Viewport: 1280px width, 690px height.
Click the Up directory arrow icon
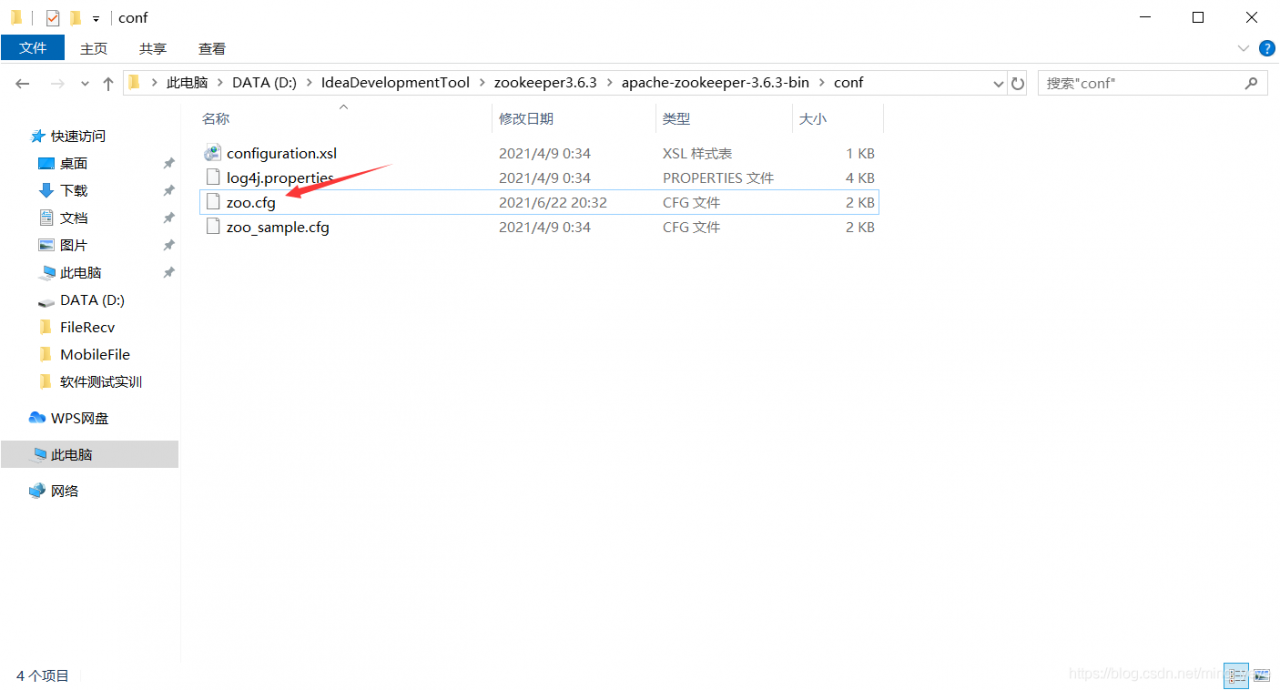click(x=108, y=84)
